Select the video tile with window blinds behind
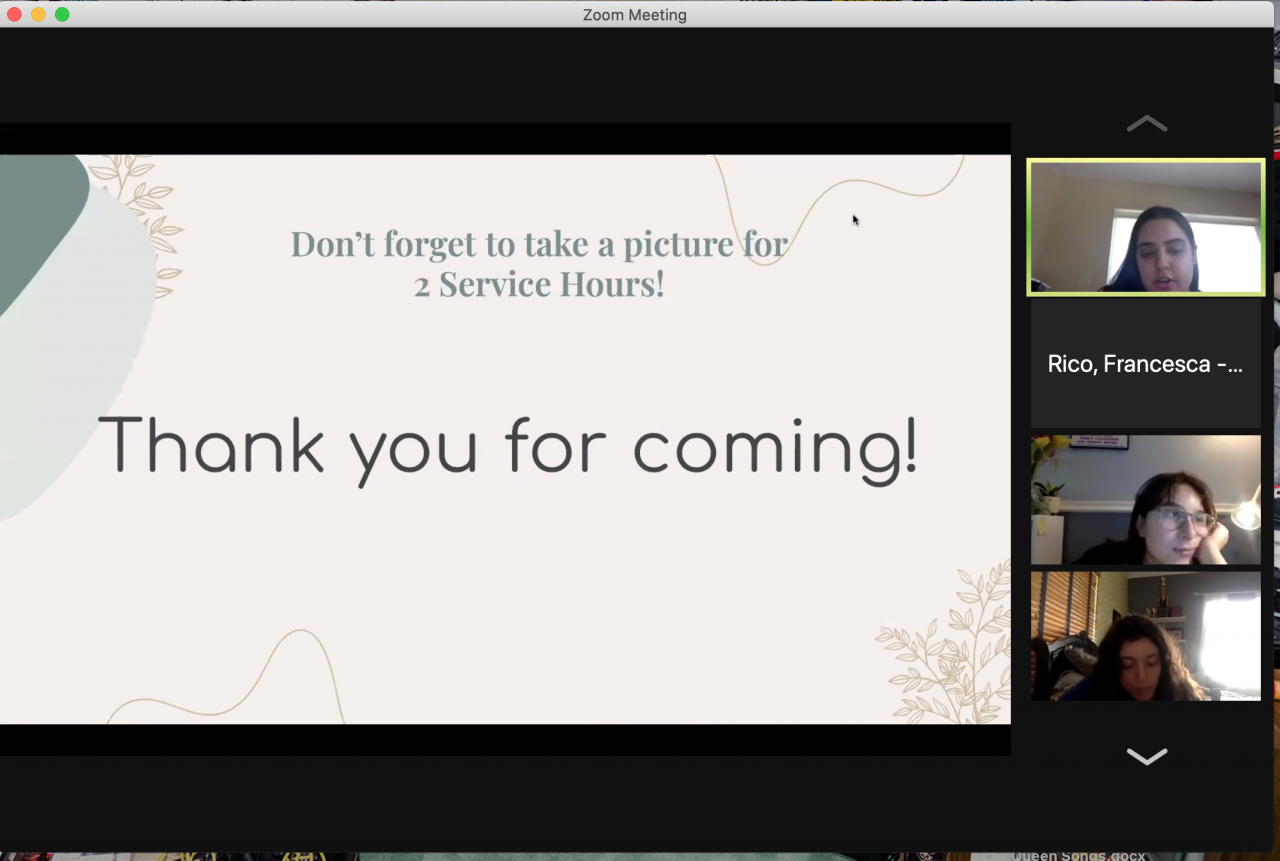The height and width of the screenshot is (861, 1280). 1146,636
